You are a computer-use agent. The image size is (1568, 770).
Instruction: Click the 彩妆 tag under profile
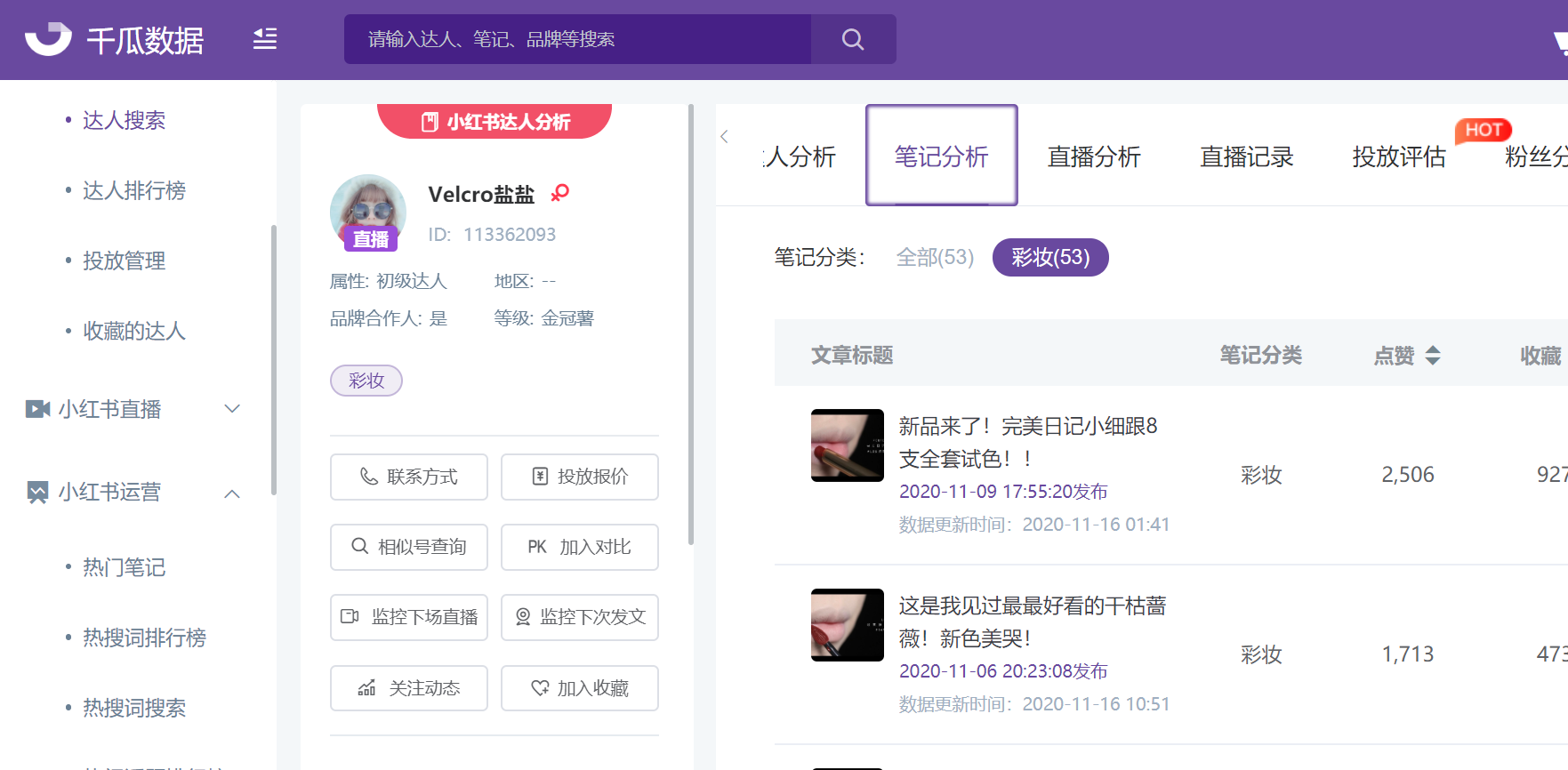[x=366, y=381]
